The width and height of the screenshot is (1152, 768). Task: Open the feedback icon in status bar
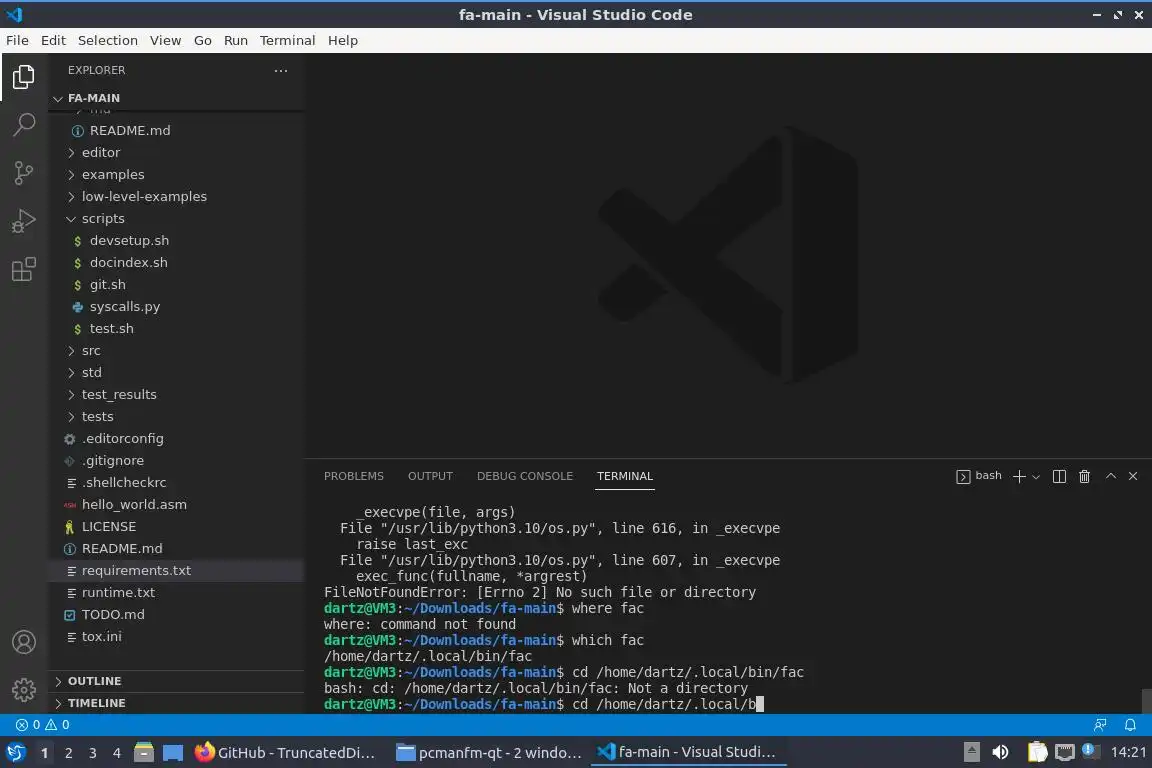(1100, 725)
